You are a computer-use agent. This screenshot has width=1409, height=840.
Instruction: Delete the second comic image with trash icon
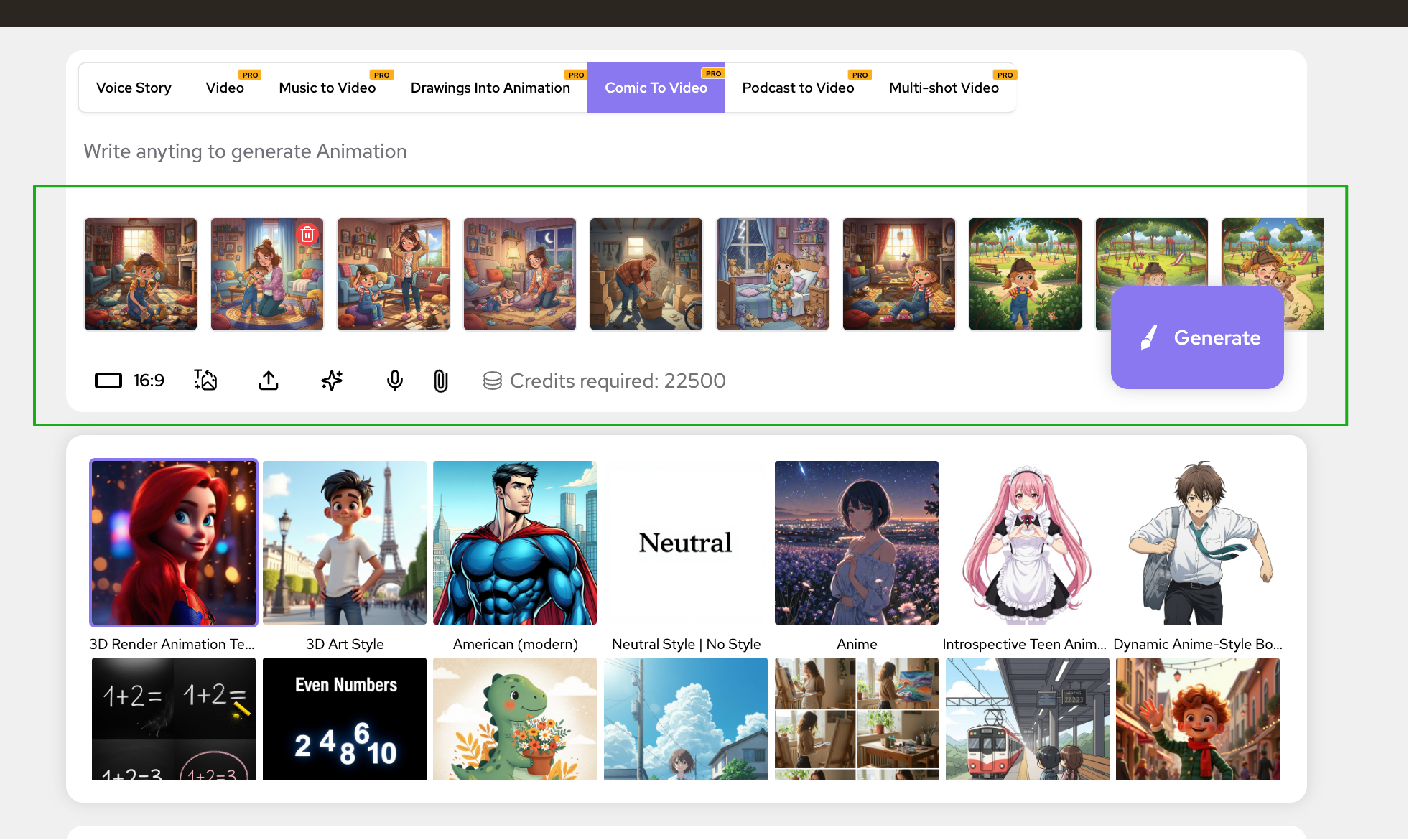pos(307,234)
